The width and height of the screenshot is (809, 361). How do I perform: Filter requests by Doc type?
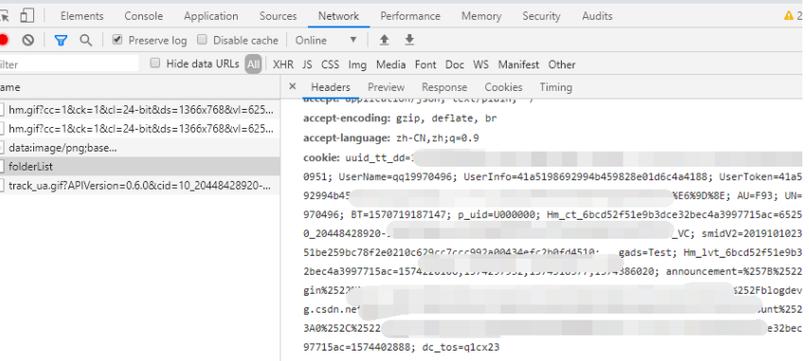click(x=455, y=64)
